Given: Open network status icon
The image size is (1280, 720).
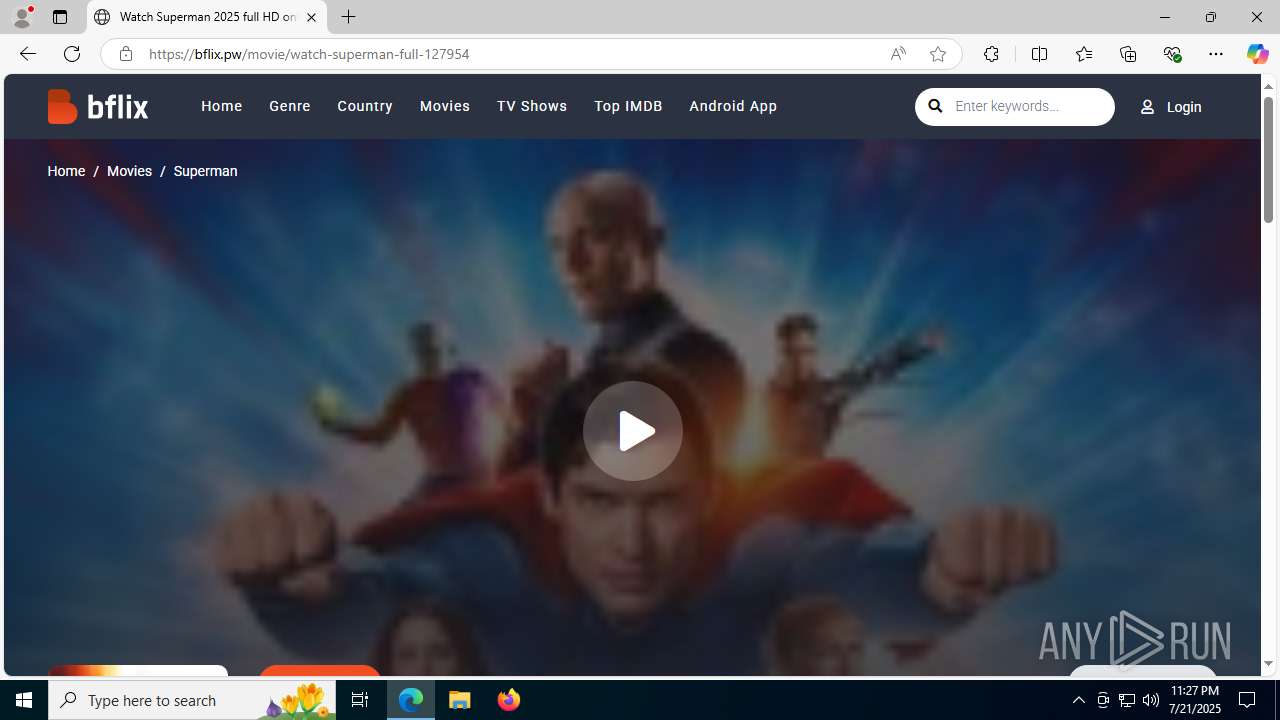Looking at the screenshot, I should coord(1126,700).
